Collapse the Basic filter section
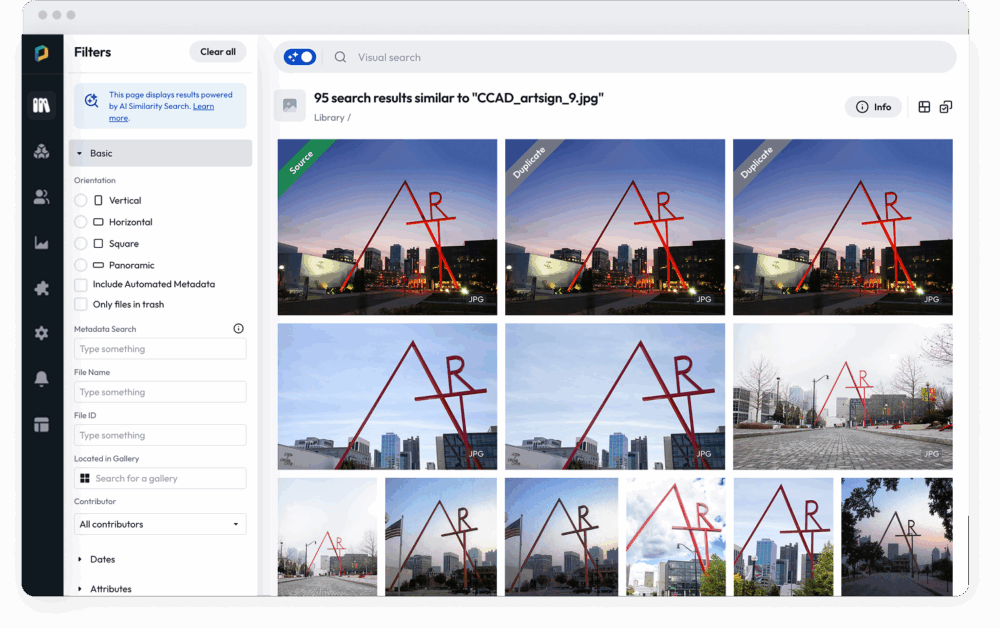Viewport: 1000px width, 628px height. [x=160, y=153]
